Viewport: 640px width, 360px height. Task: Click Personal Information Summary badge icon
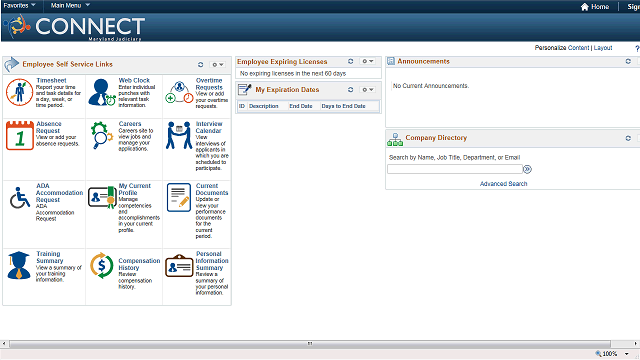pyautogui.click(x=179, y=265)
